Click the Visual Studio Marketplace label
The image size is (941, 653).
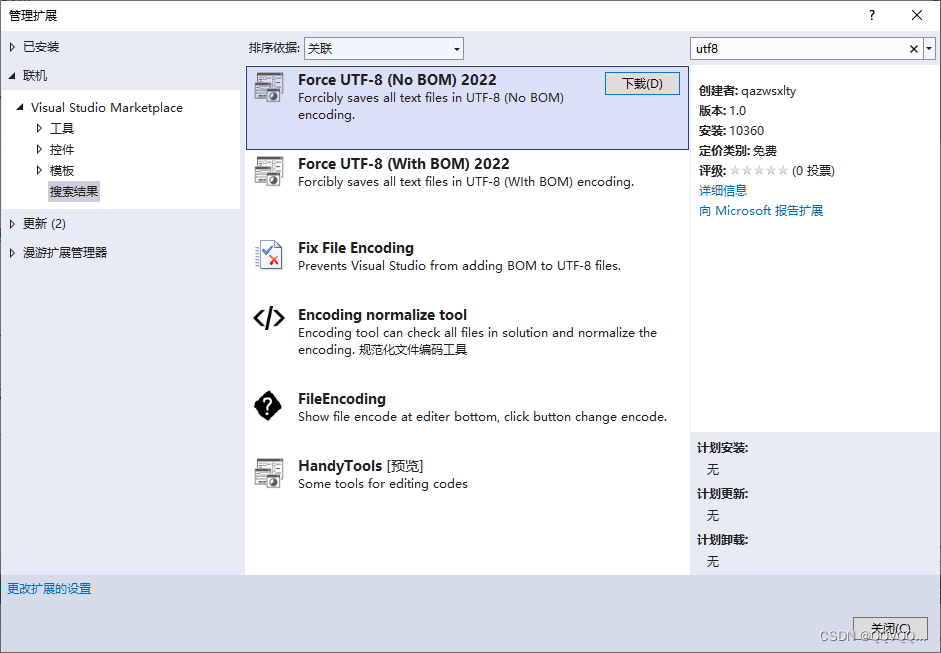pyautogui.click(x=107, y=107)
